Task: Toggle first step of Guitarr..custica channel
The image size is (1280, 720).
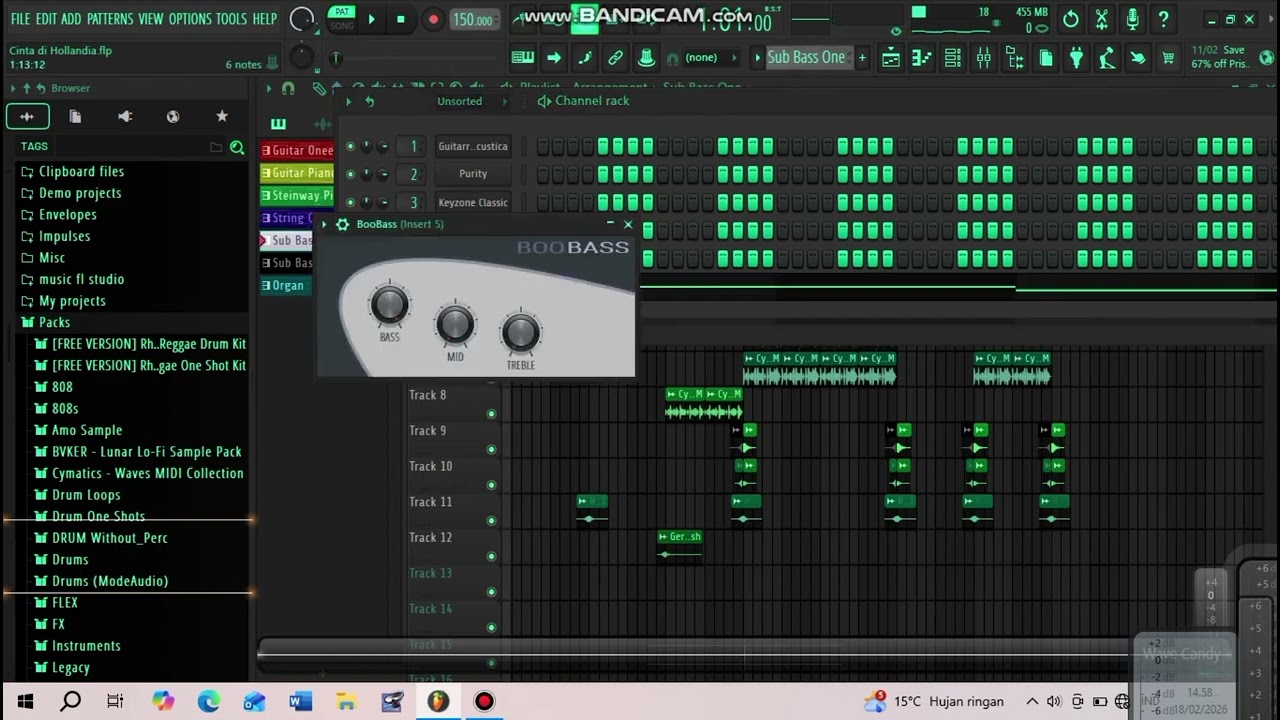Action: point(543,146)
